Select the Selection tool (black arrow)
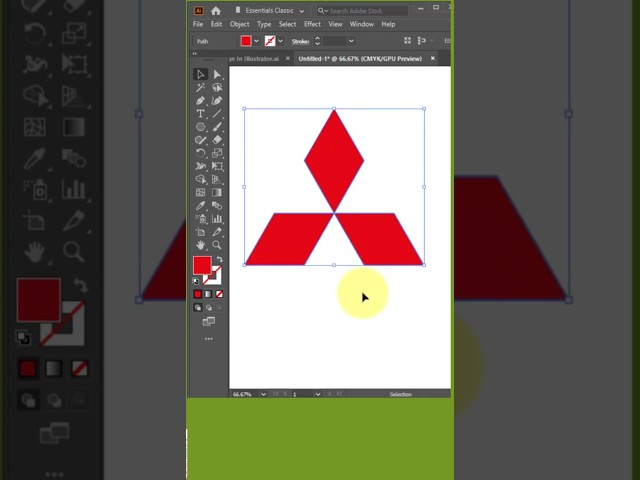This screenshot has height=480, width=640. click(200, 74)
